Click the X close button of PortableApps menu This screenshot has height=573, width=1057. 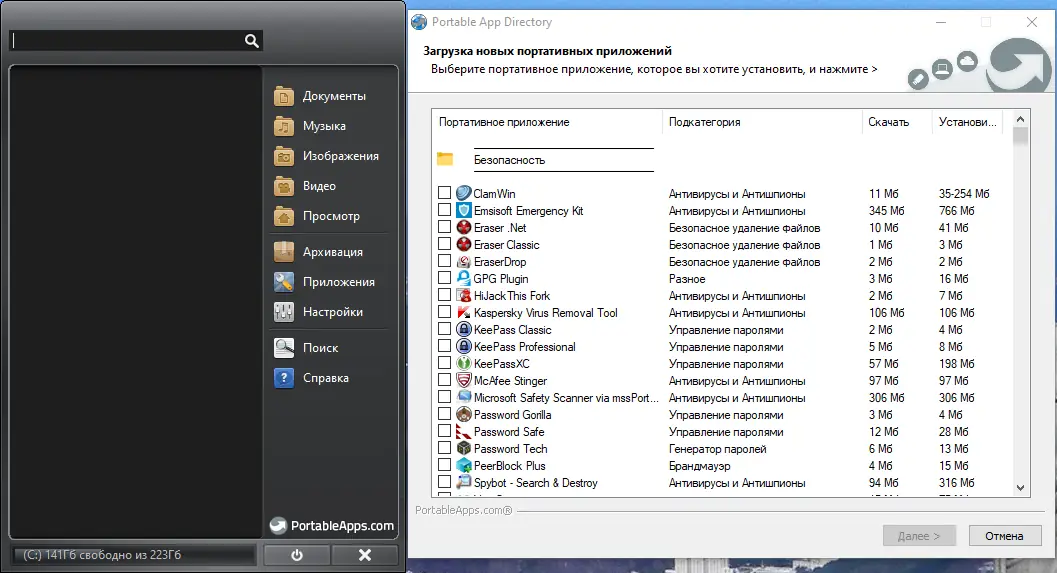tap(365, 555)
